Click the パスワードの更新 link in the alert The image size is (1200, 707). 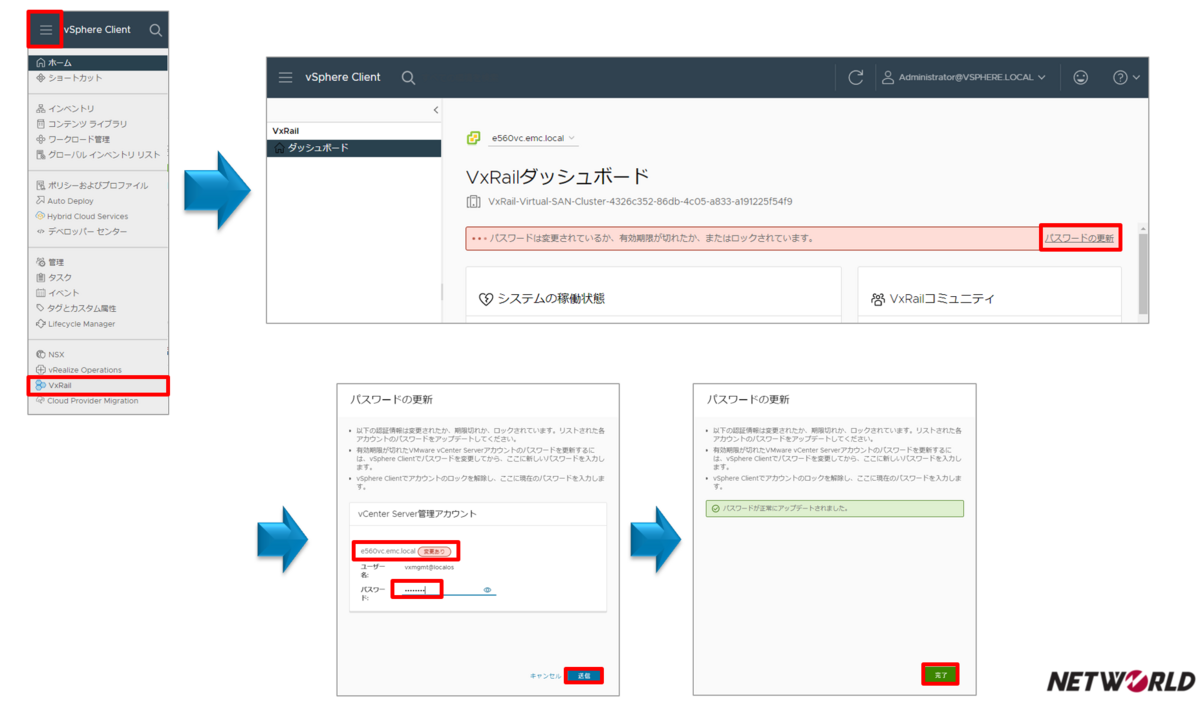(1079, 238)
